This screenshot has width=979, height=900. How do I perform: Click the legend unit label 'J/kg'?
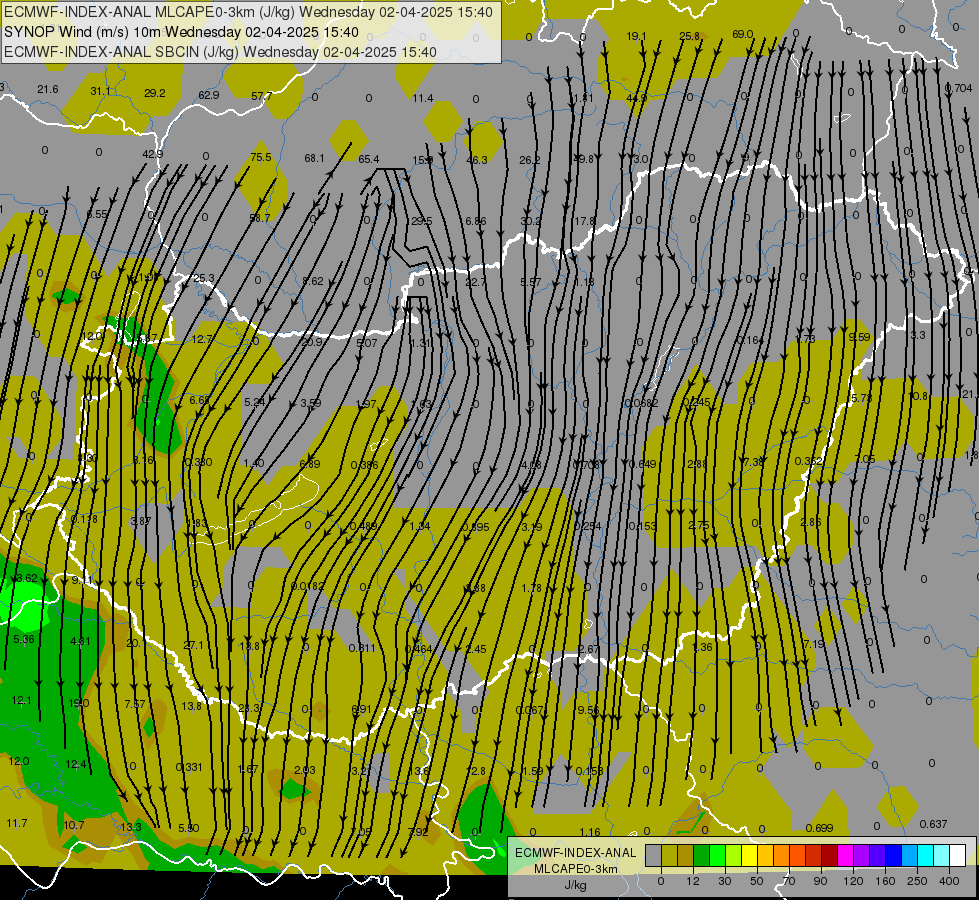pyautogui.click(x=576, y=885)
